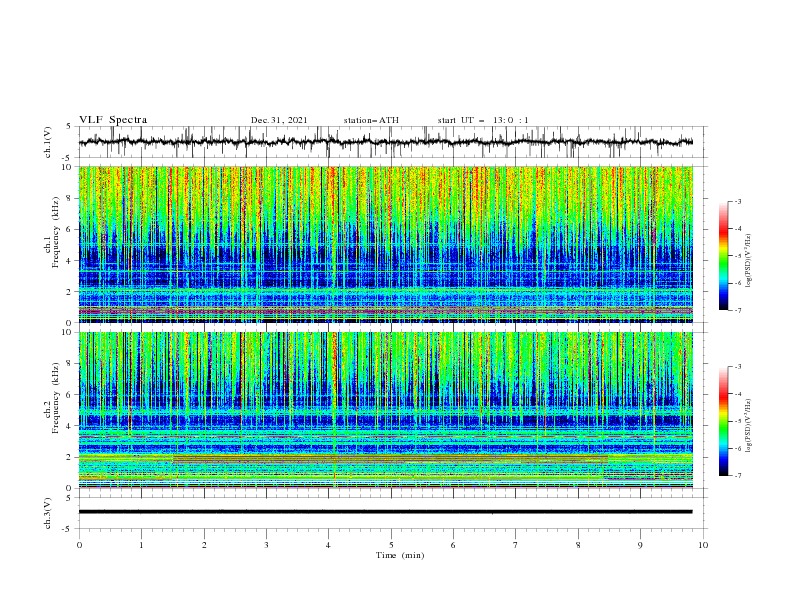Screen dimensions: 792x612
Task: Click the 'Time (min)' axis label
Action: pos(400,555)
